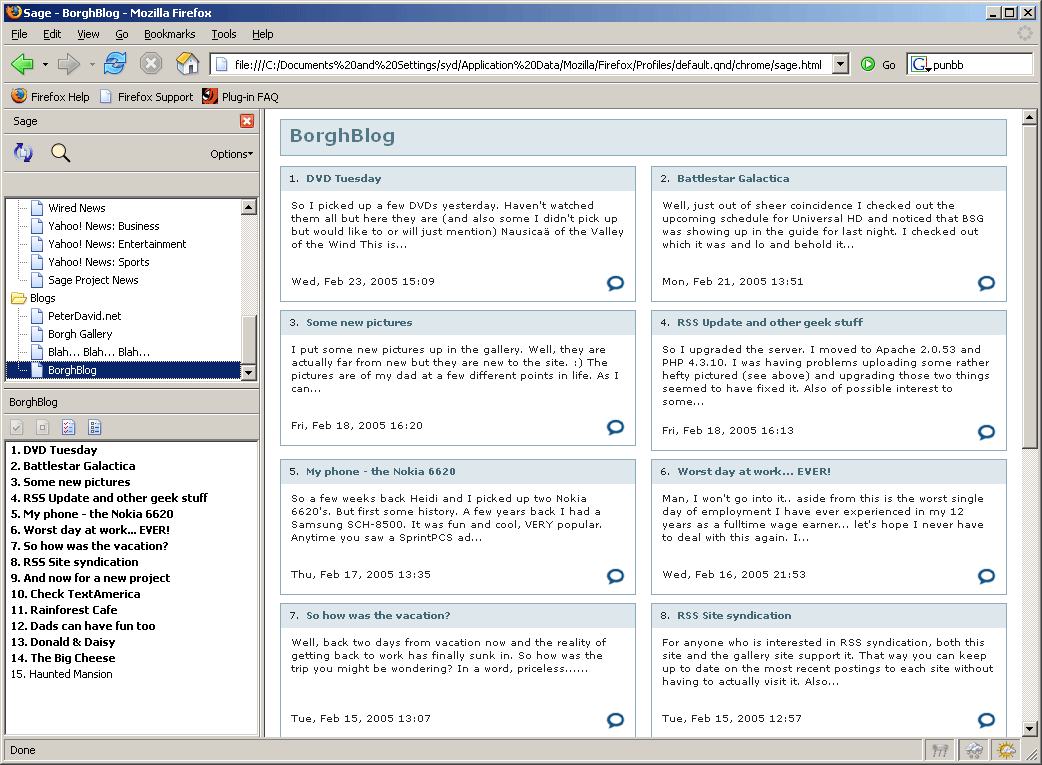Screen dimensions: 1042x765
Task: Open comment bubble for Nokia 6620 post
Action: pos(615,576)
